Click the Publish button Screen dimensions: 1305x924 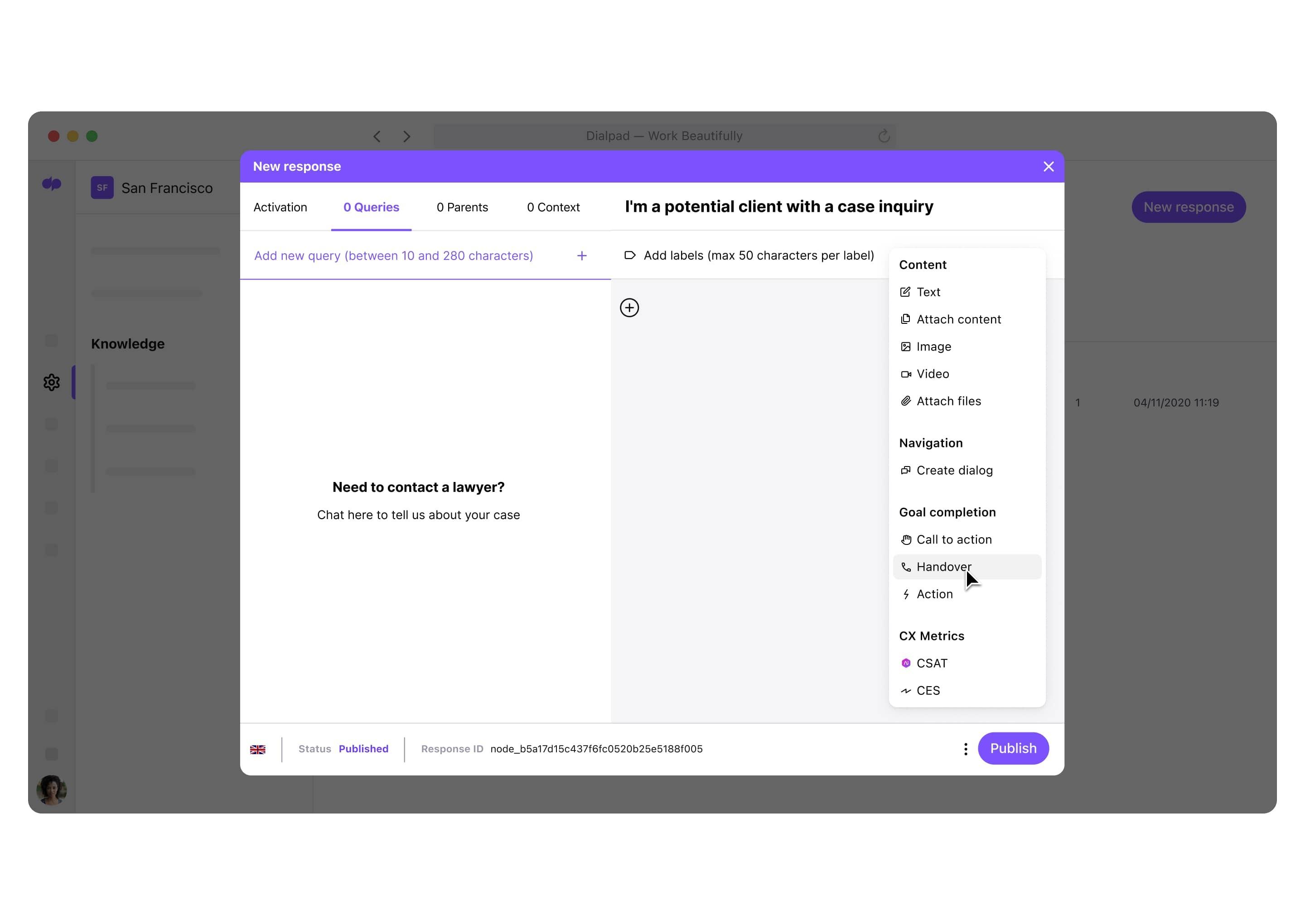pyautogui.click(x=1013, y=748)
